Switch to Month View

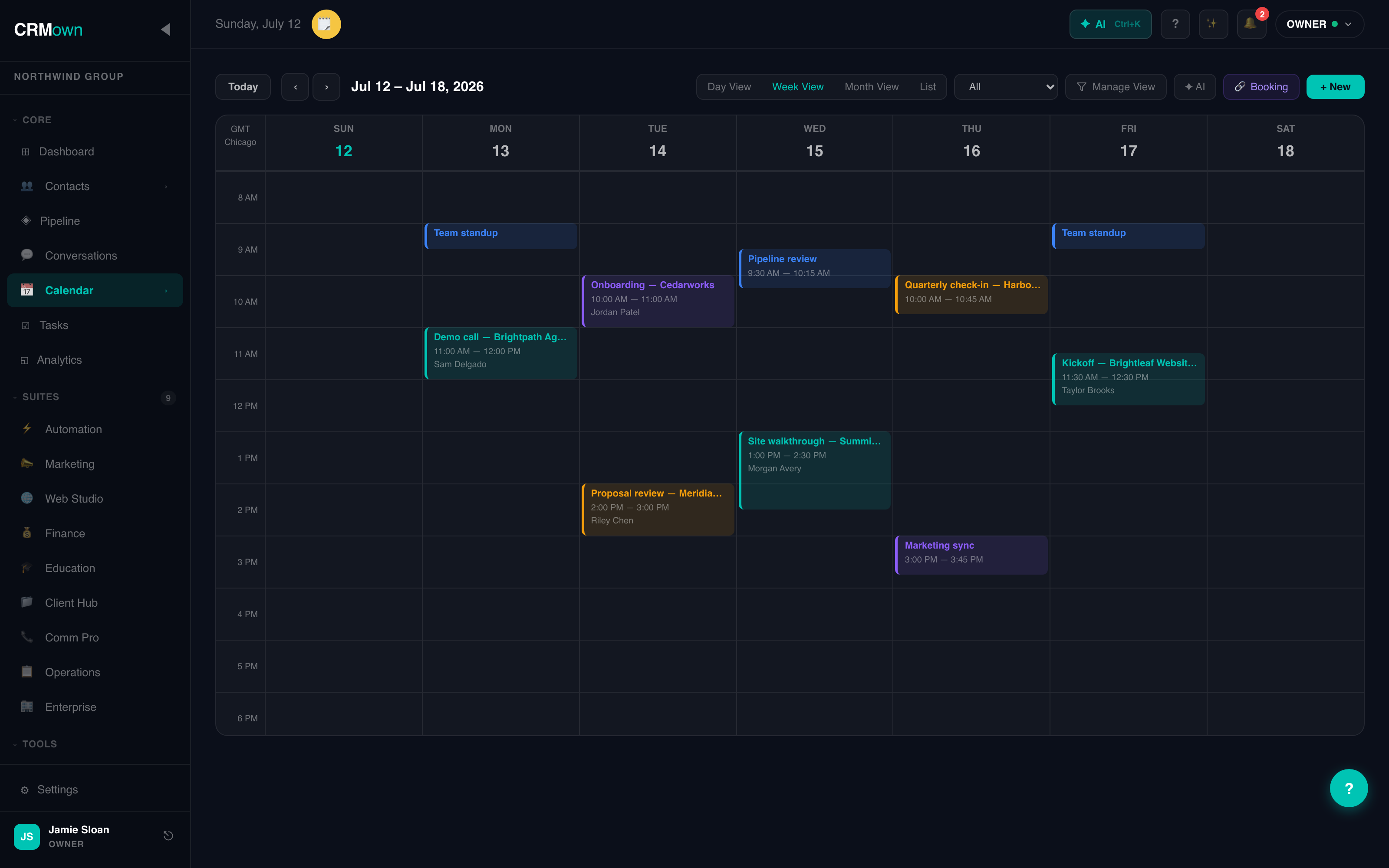871,87
